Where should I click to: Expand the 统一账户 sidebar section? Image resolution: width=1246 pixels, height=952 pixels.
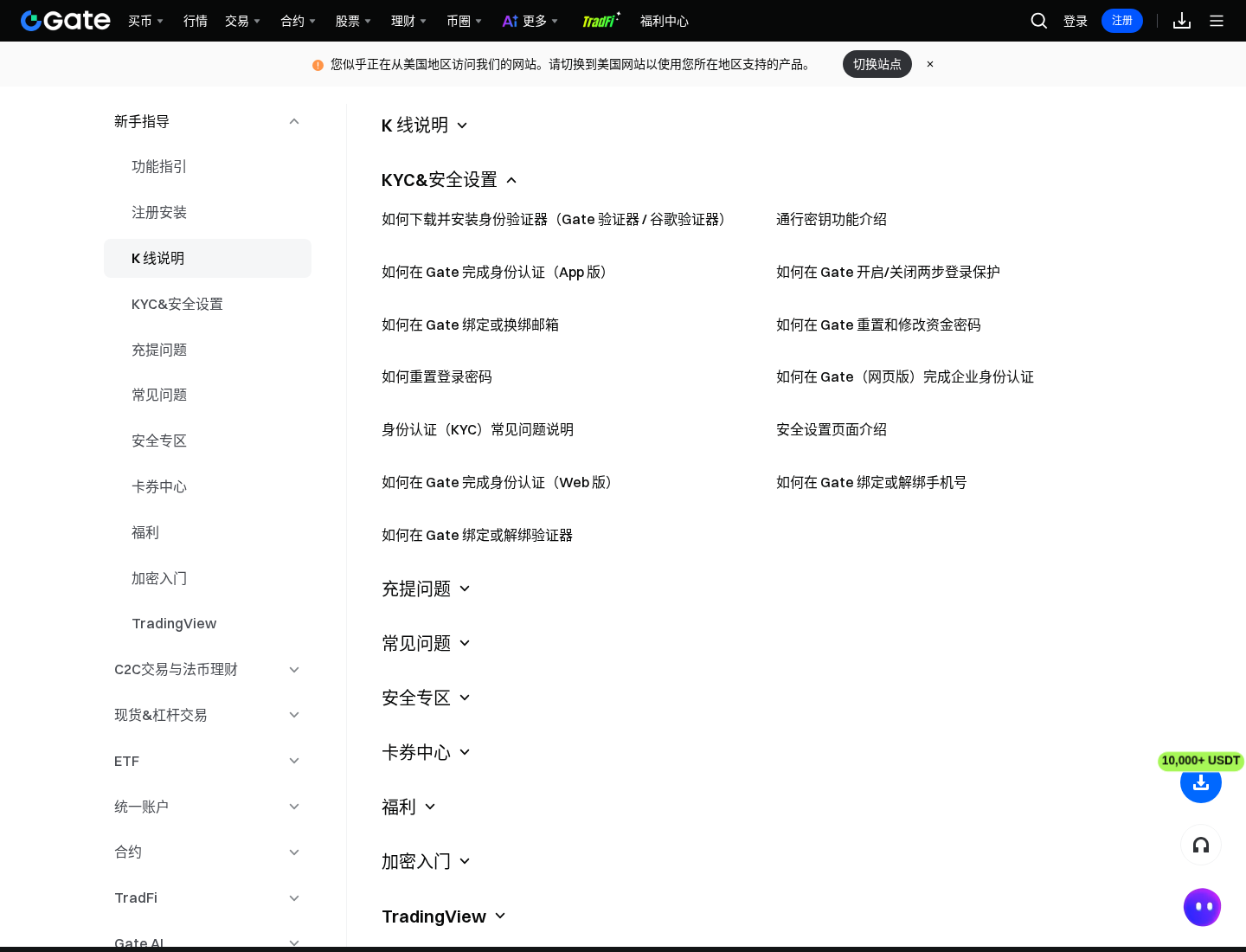(x=208, y=807)
